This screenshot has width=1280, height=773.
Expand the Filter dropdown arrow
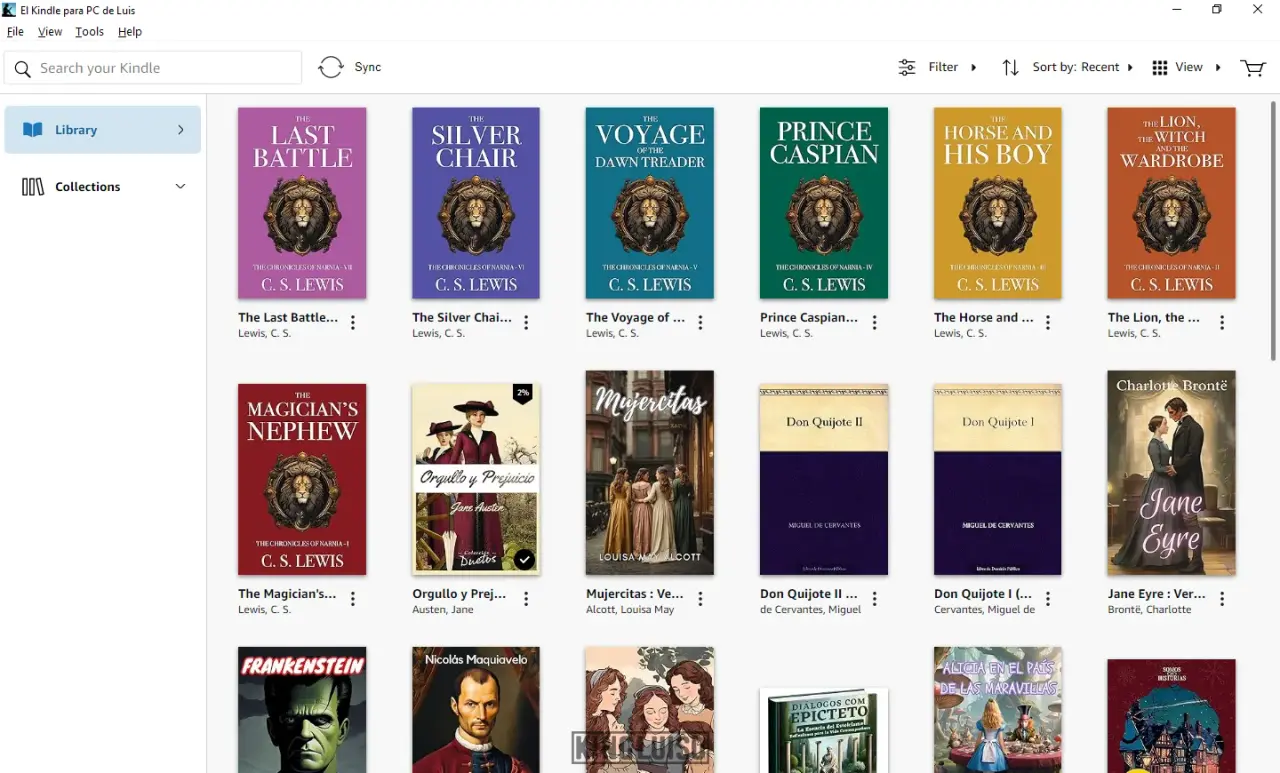(974, 67)
